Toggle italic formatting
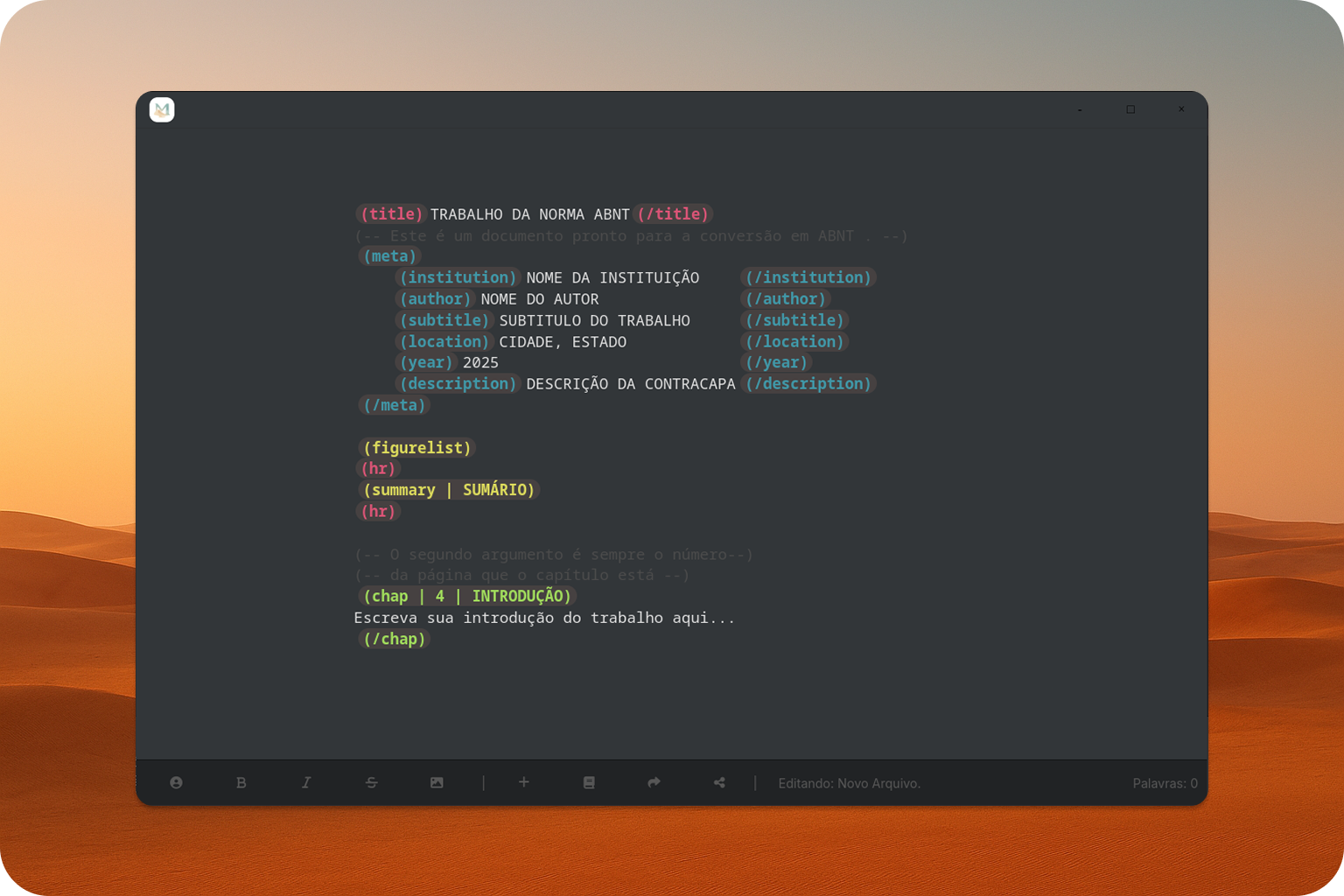This screenshot has height=896, width=1344. click(x=306, y=783)
